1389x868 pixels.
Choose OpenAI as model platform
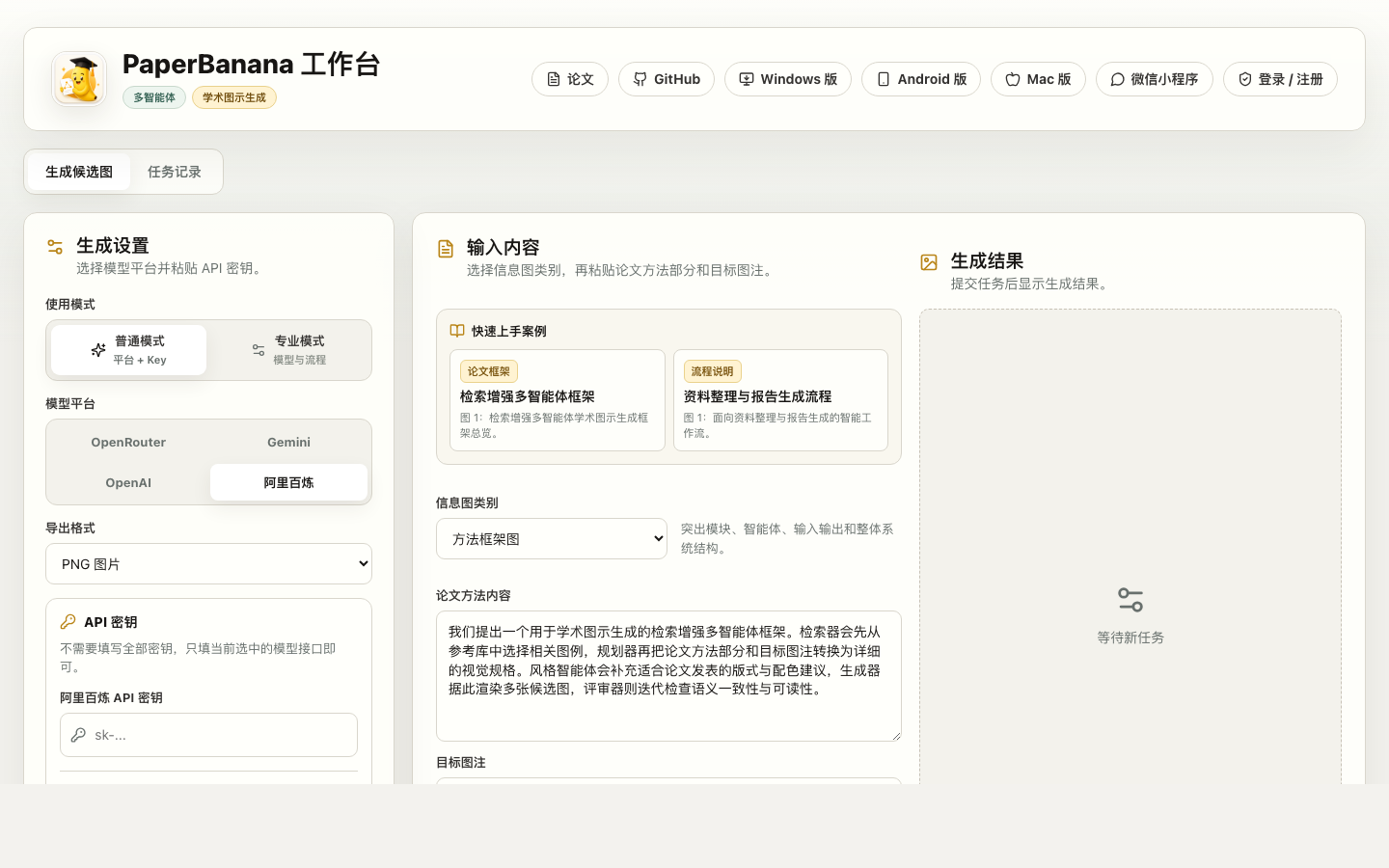click(x=128, y=483)
